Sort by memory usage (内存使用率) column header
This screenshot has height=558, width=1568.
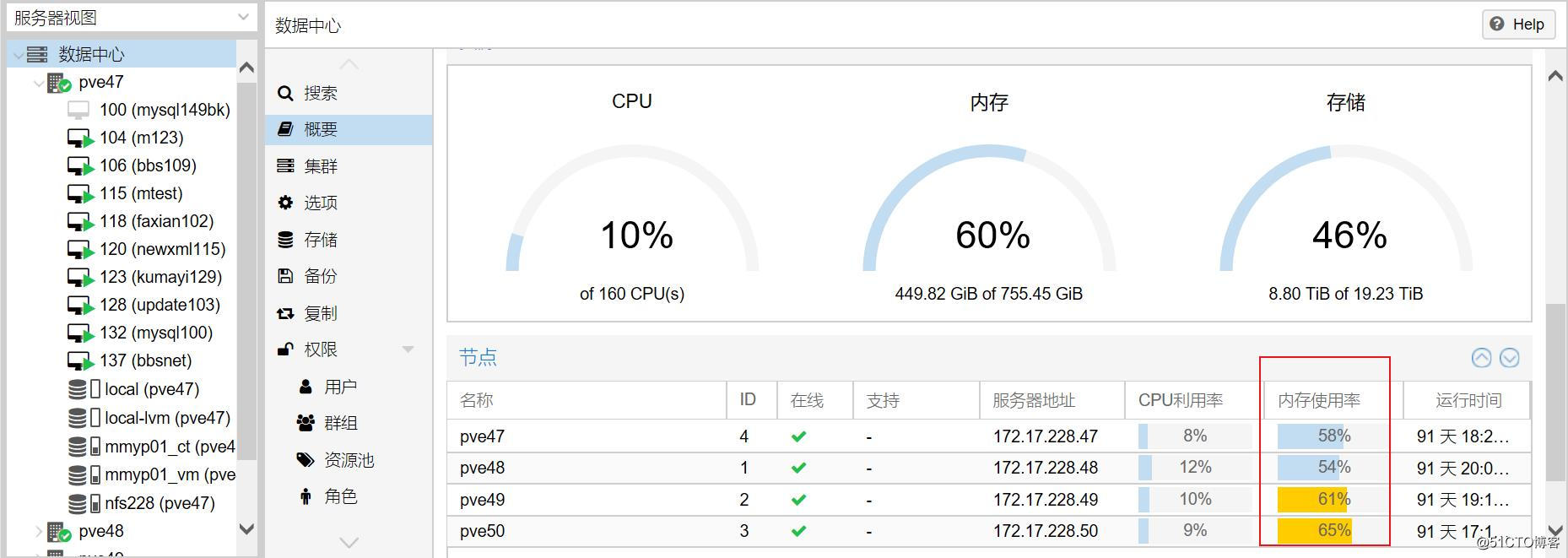(x=1319, y=400)
